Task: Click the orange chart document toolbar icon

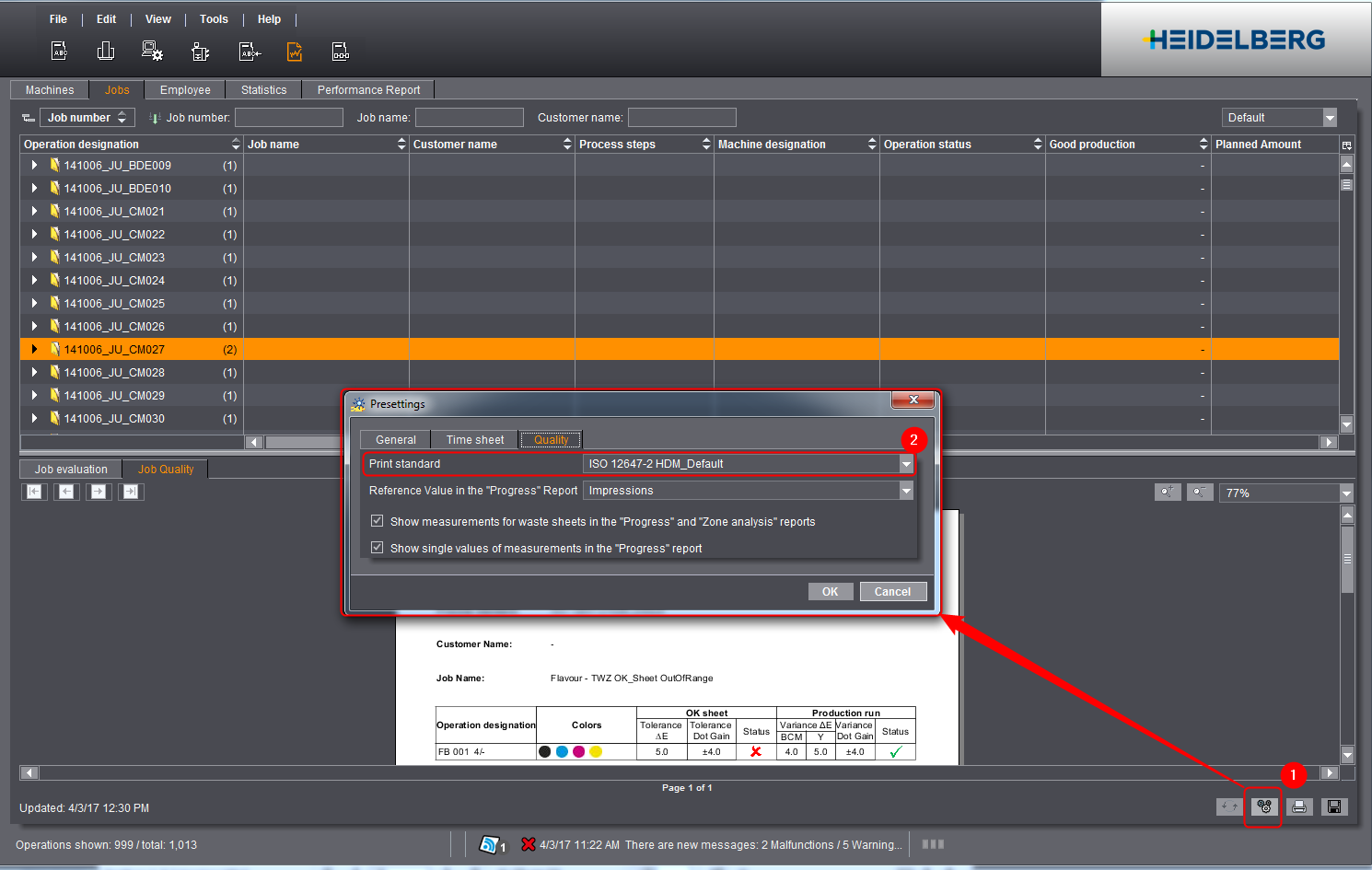Action: pyautogui.click(x=295, y=52)
